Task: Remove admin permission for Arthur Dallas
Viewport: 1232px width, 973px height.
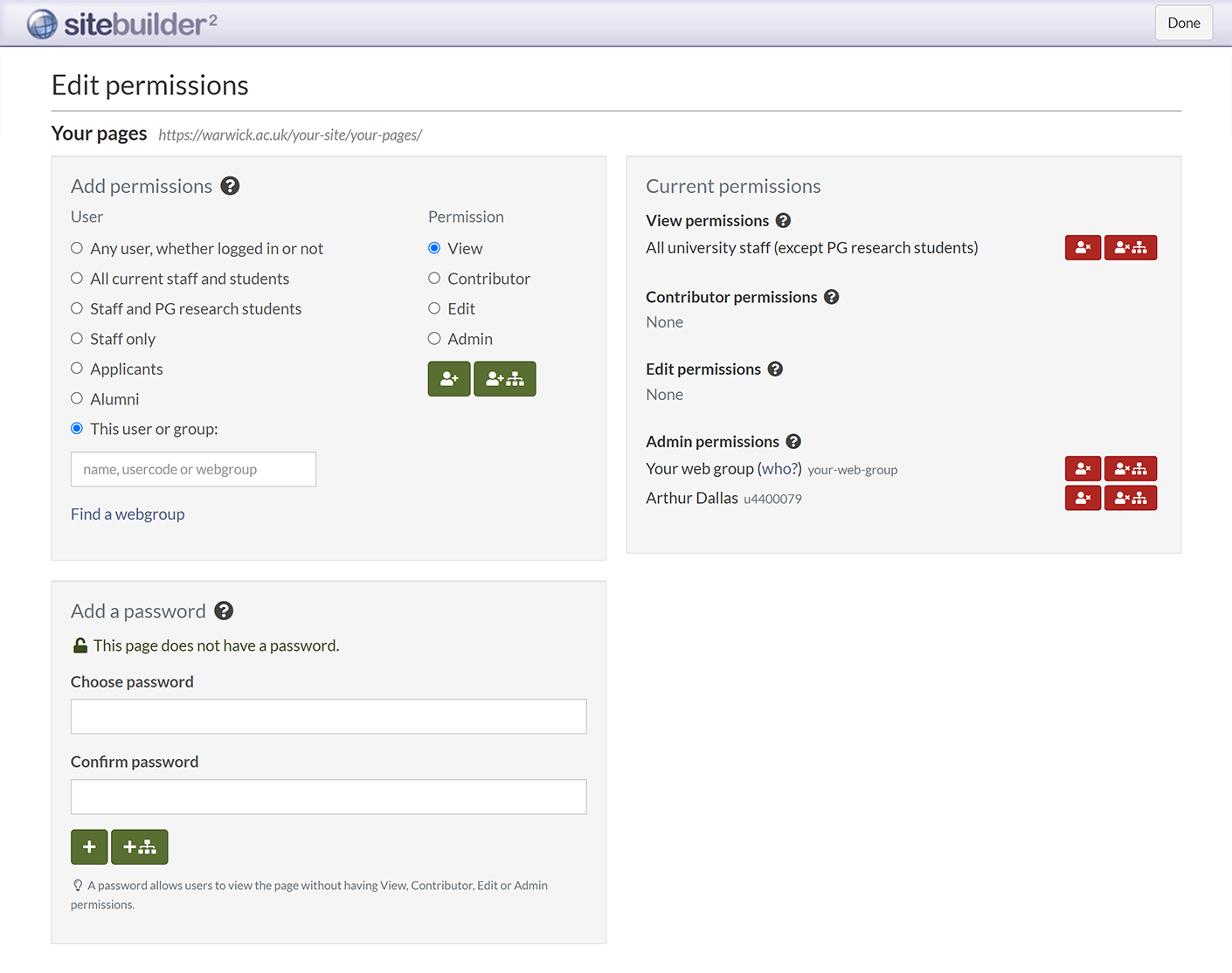Action: click(x=1083, y=498)
